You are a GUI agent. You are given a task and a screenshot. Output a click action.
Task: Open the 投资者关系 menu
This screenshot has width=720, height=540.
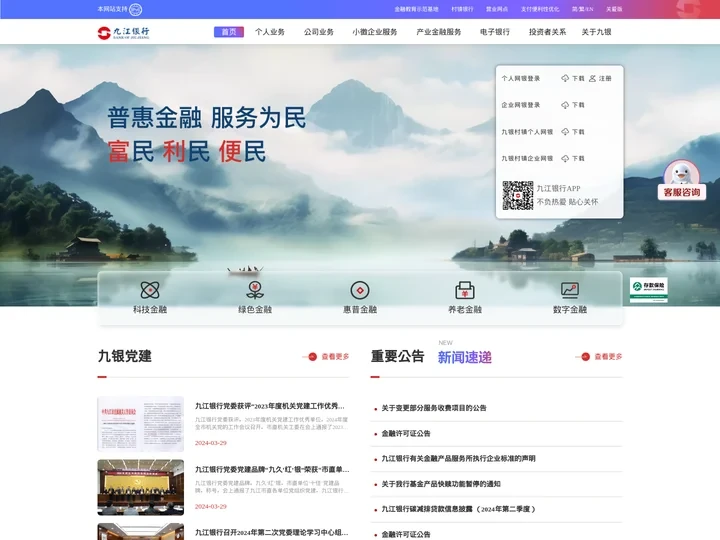[547, 32]
